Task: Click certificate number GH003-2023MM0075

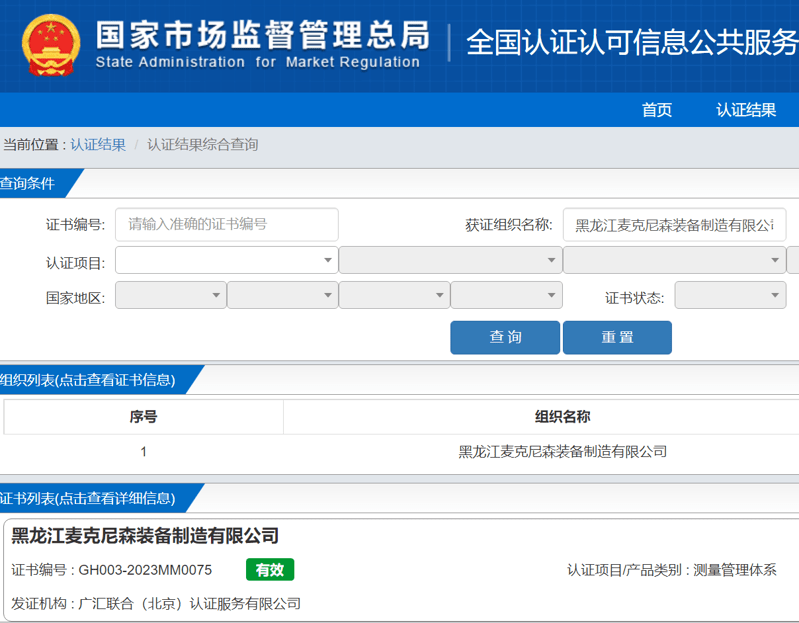Action: pos(145,570)
